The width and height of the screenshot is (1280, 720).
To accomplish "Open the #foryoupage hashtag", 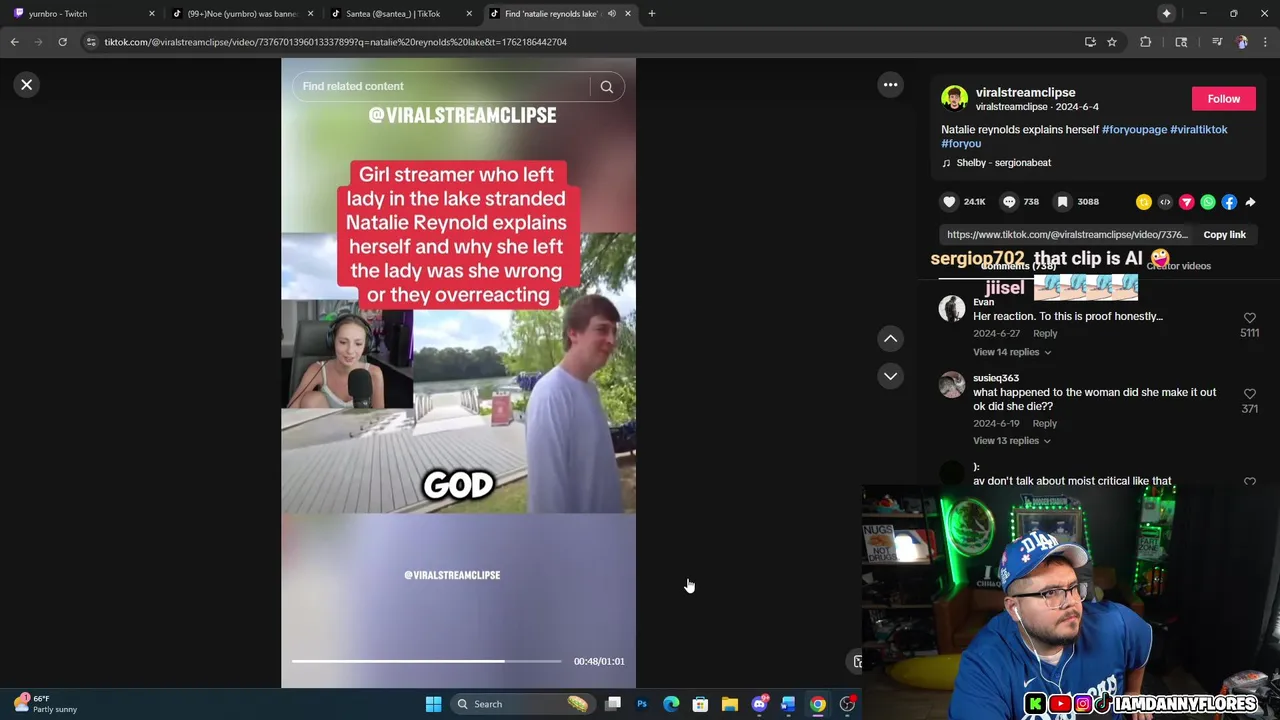I will (x=1134, y=130).
